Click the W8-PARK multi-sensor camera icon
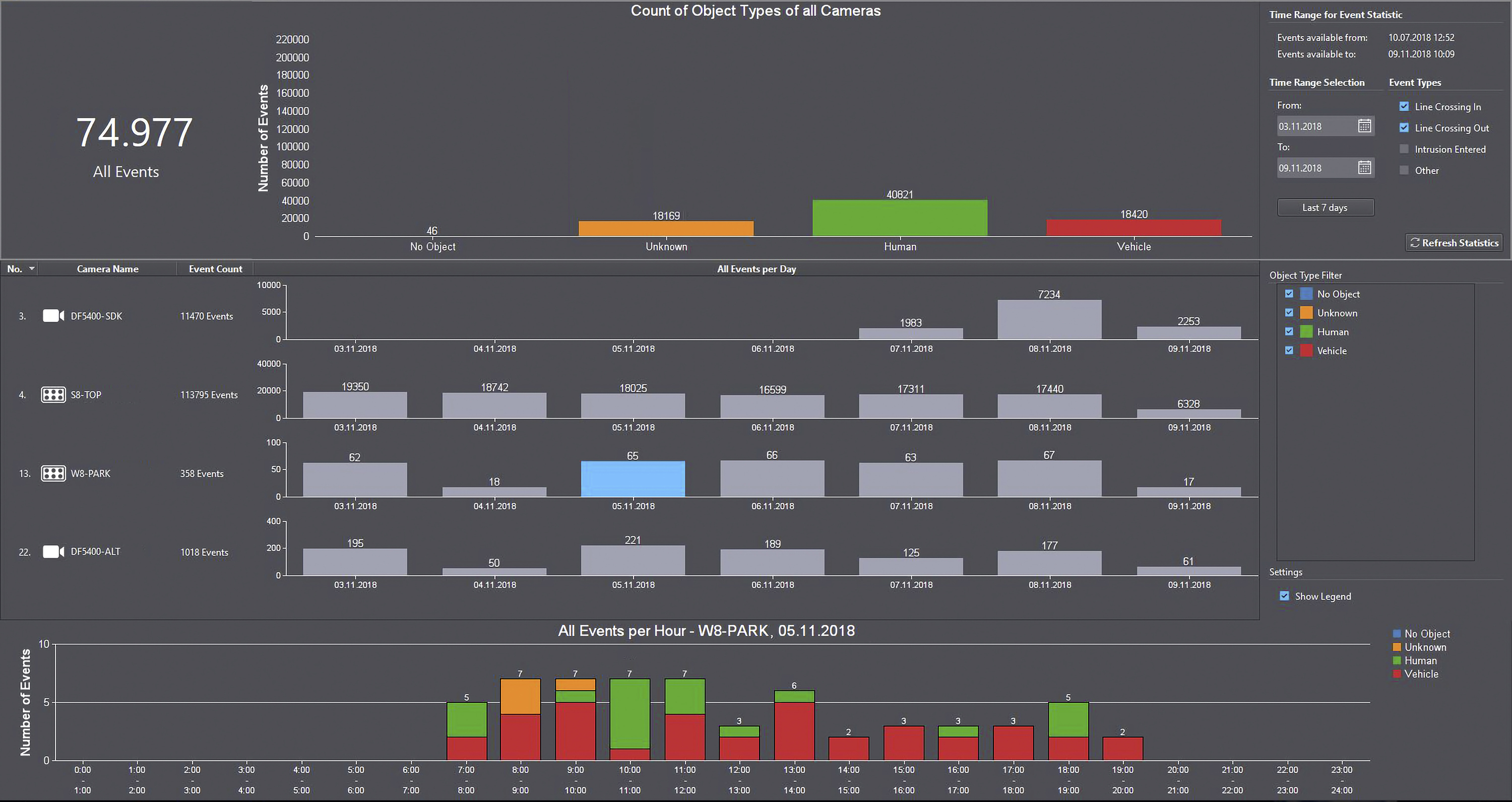1512x802 pixels. (53, 474)
